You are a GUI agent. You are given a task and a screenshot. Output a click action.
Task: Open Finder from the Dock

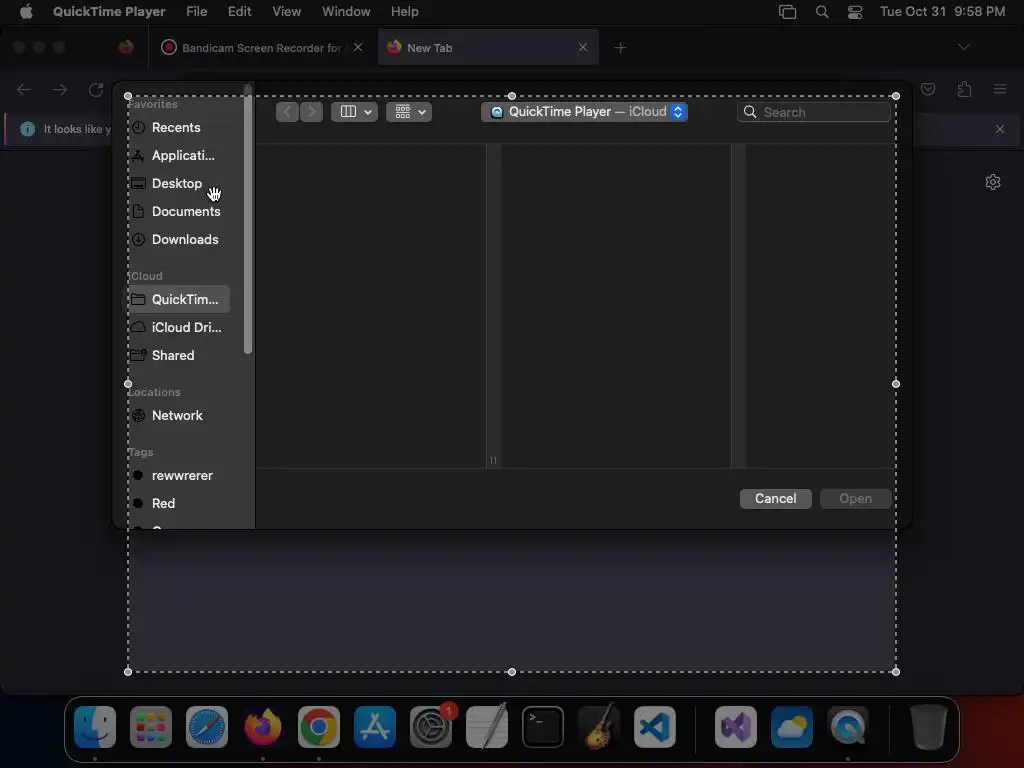pyautogui.click(x=95, y=727)
